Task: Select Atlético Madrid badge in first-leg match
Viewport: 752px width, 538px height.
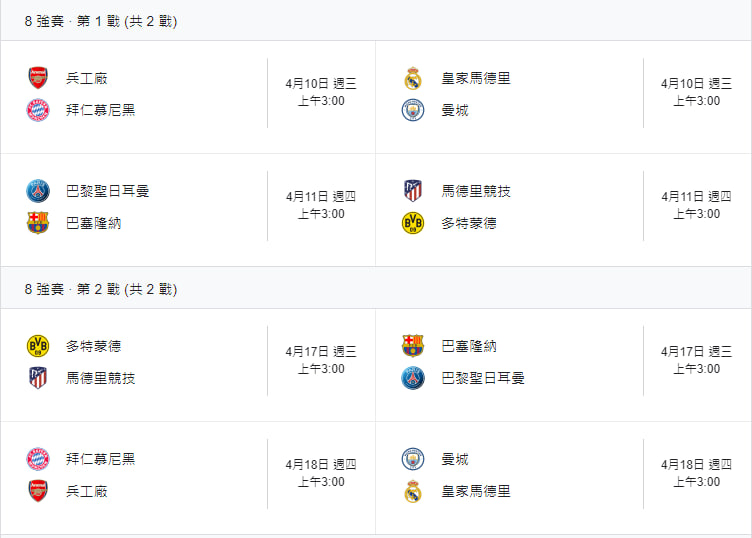Action: (413, 191)
